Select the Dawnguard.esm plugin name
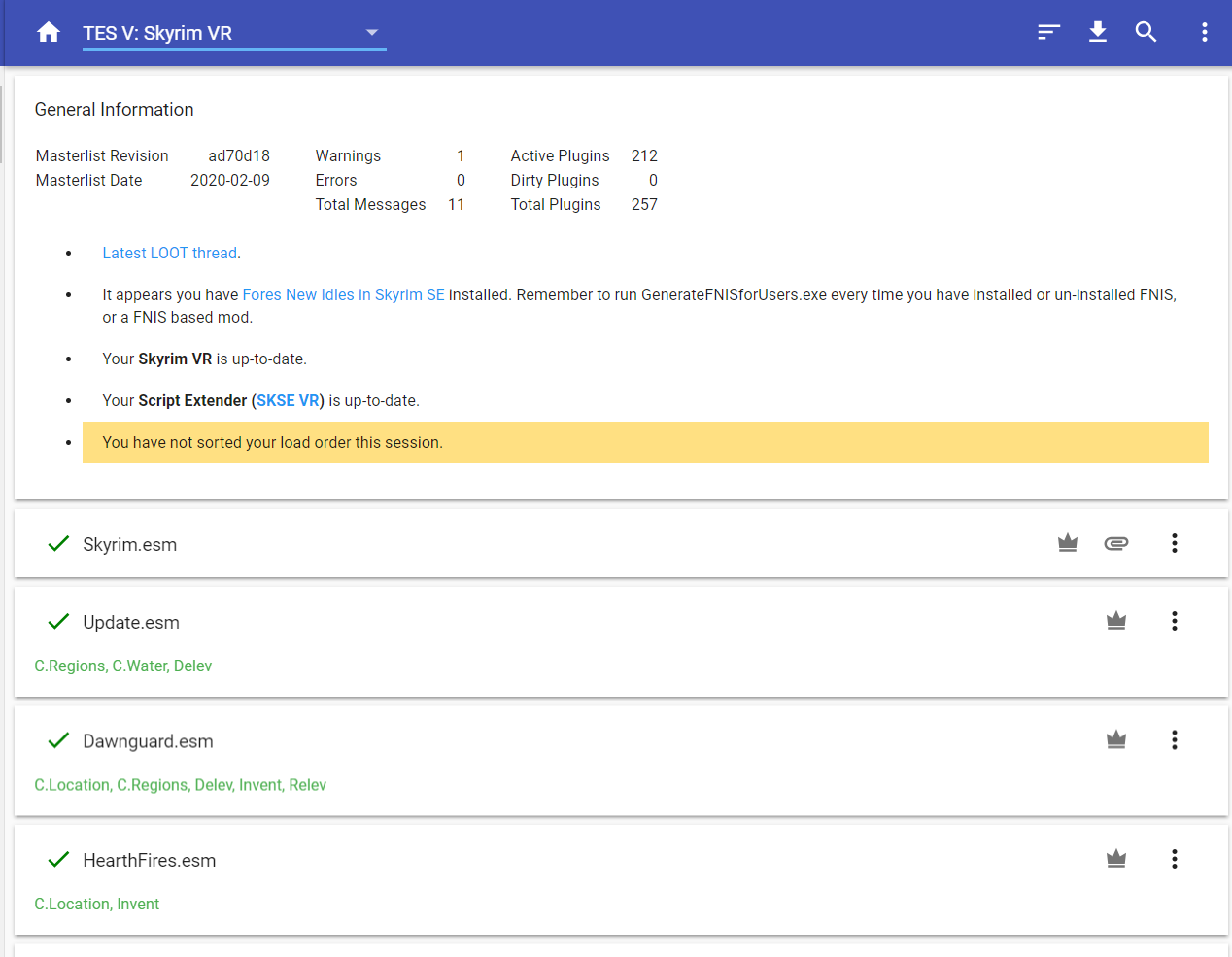The image size is (1232, 957). coord(148,741)
